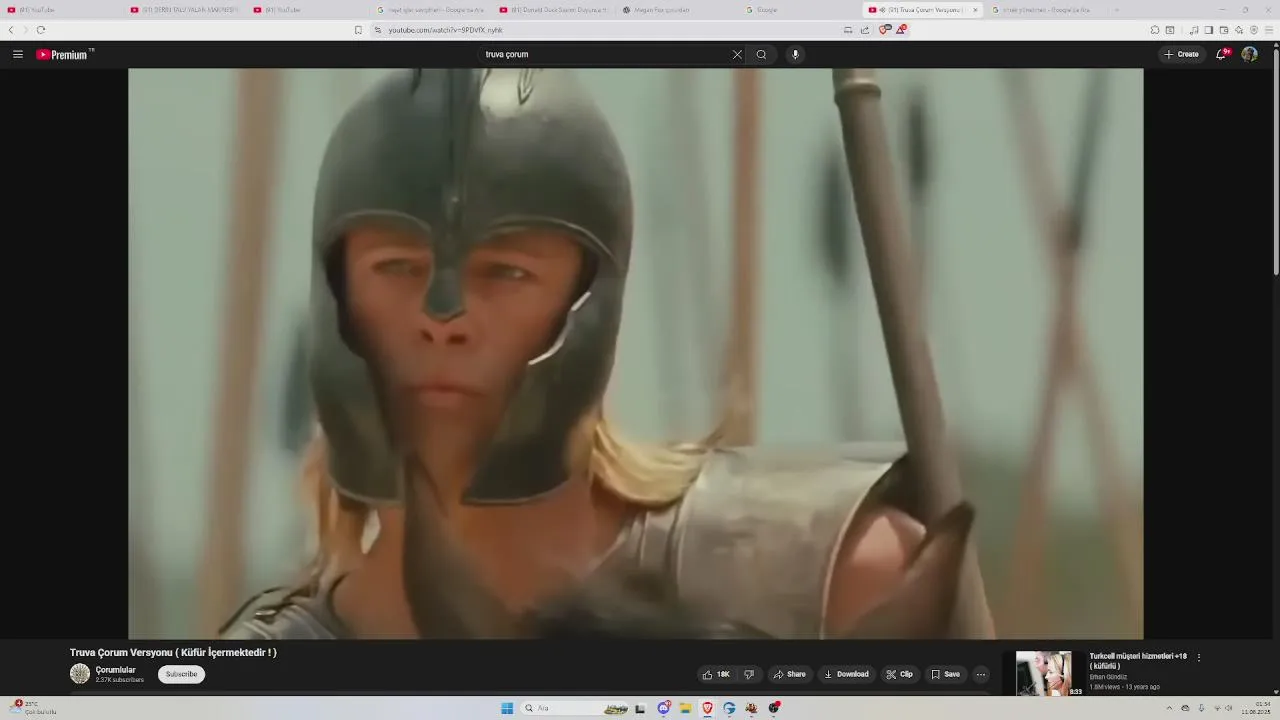Click the search magnifier button
This screenshot has height=720, width=1280.
coord(761,54)
